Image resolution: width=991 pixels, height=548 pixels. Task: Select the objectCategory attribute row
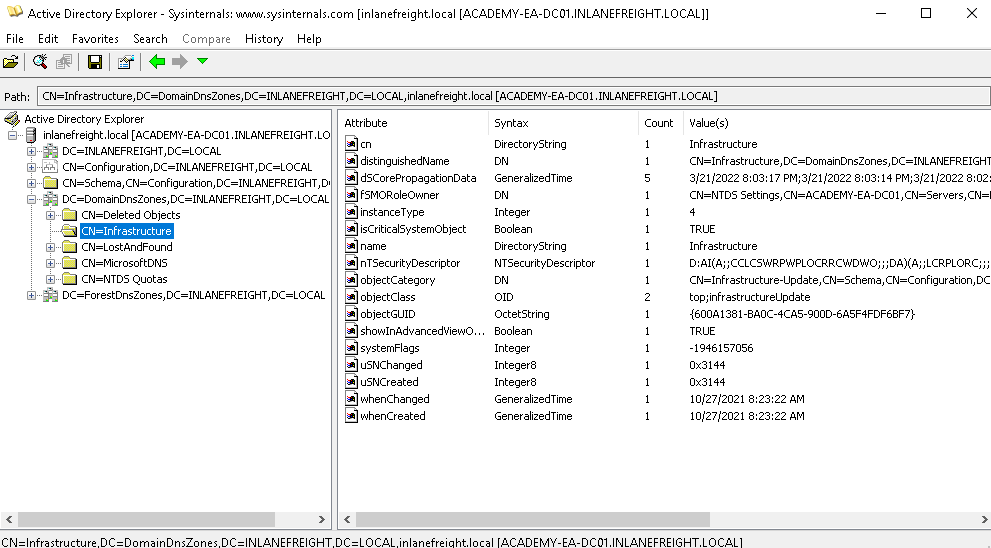(x=667, y=280)
